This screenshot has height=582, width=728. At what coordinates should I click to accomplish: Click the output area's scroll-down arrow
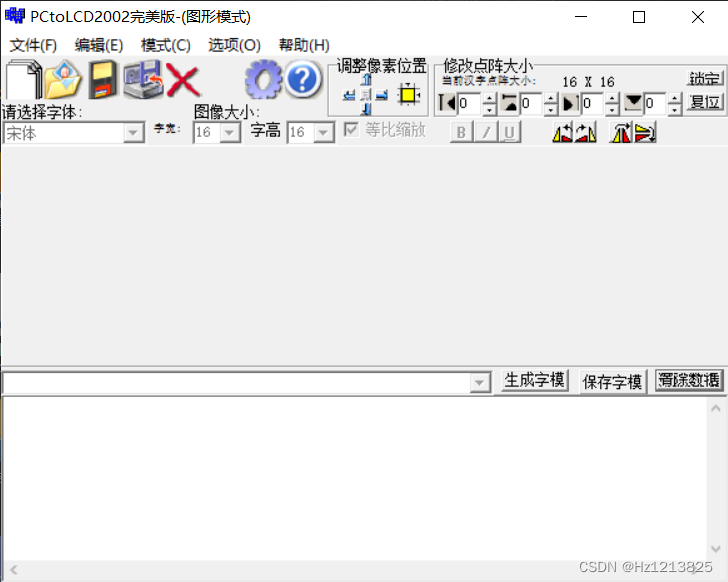pos(715,549)
